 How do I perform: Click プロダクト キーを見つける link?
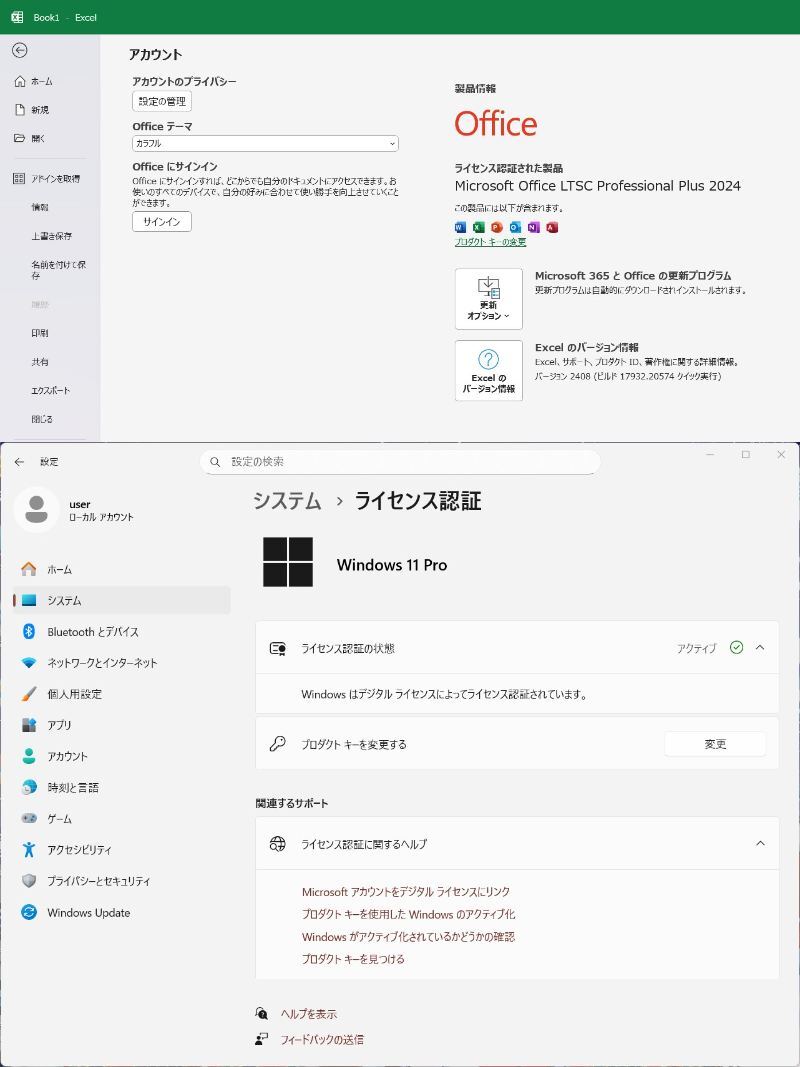click(353, 959)
